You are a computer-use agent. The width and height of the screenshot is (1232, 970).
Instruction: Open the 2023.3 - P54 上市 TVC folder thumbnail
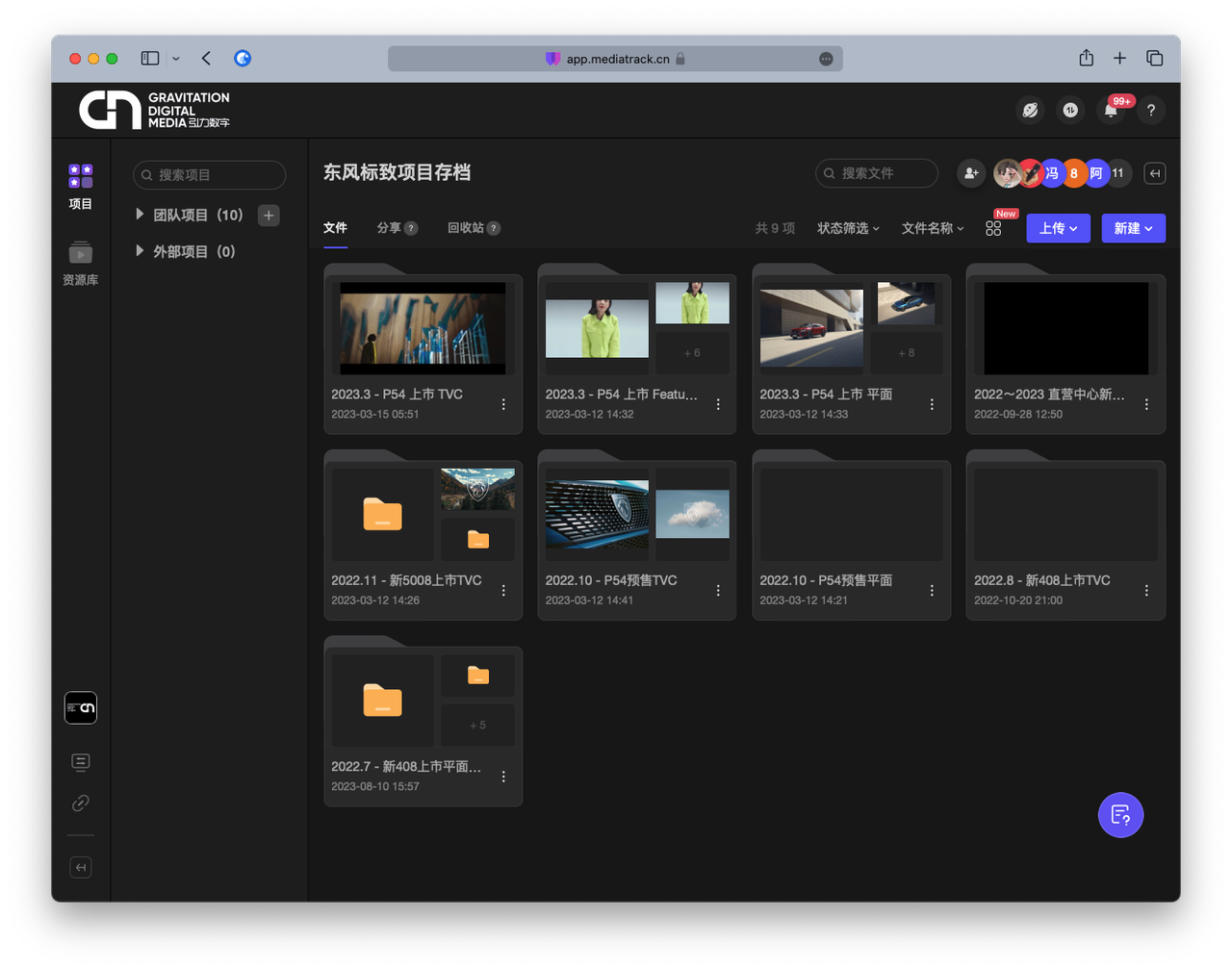[423, 328]
